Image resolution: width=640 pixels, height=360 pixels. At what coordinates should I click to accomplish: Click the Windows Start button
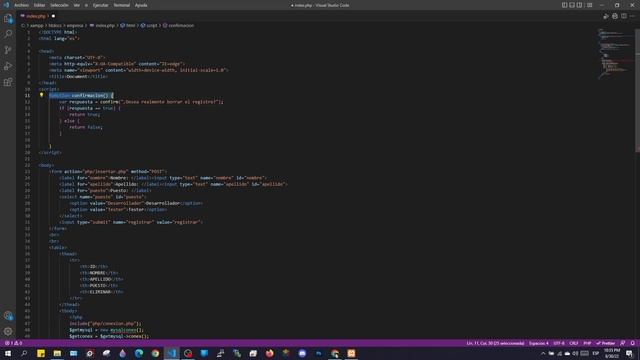coord(8,353)
